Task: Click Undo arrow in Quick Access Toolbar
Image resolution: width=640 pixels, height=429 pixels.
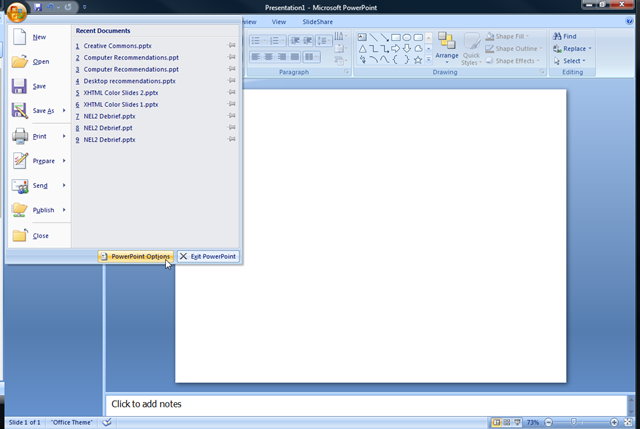Action: 50,7
